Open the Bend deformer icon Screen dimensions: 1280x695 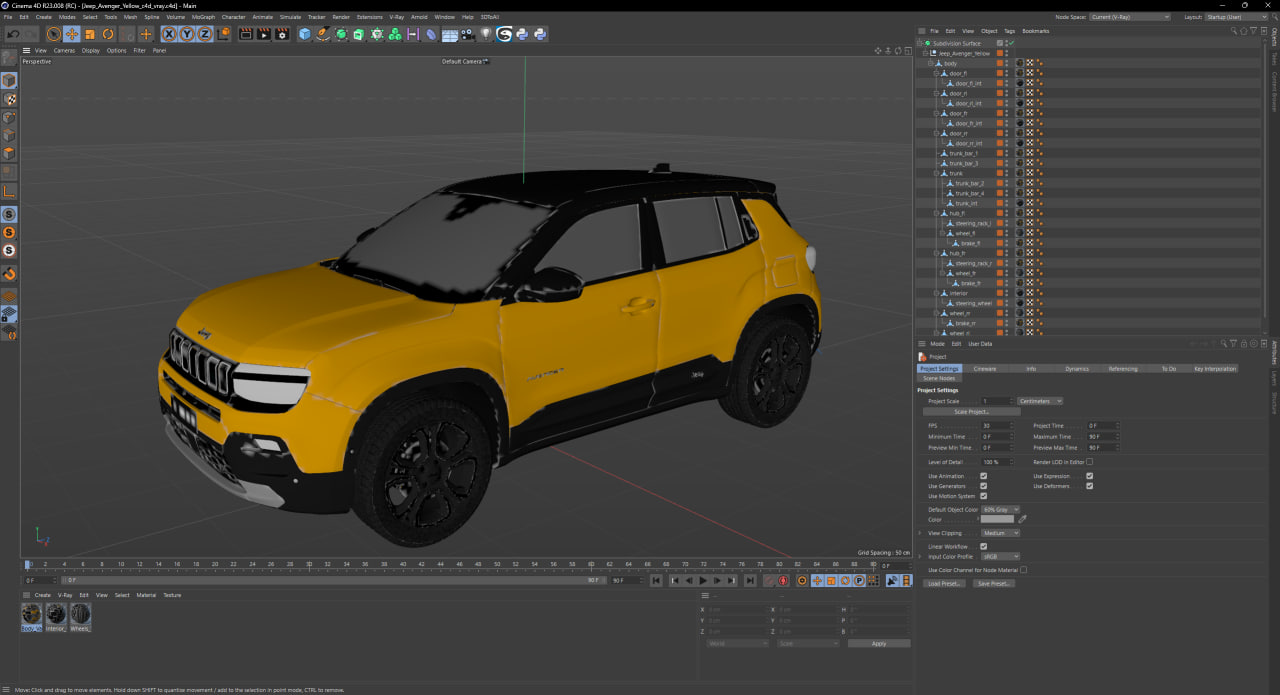tap(431, 34)
